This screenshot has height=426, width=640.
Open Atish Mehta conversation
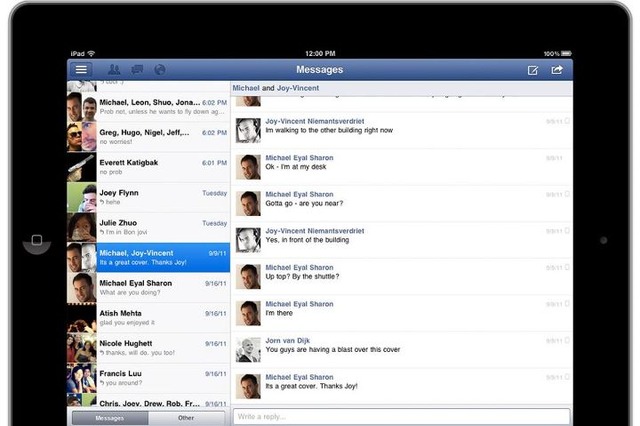(x=149, y=318)
